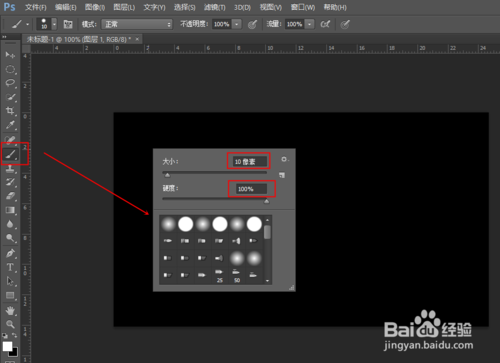This screenshot has height=363, width=500.
Task: Open the brush preset picker size thumbnail
Action: [44, 24]
